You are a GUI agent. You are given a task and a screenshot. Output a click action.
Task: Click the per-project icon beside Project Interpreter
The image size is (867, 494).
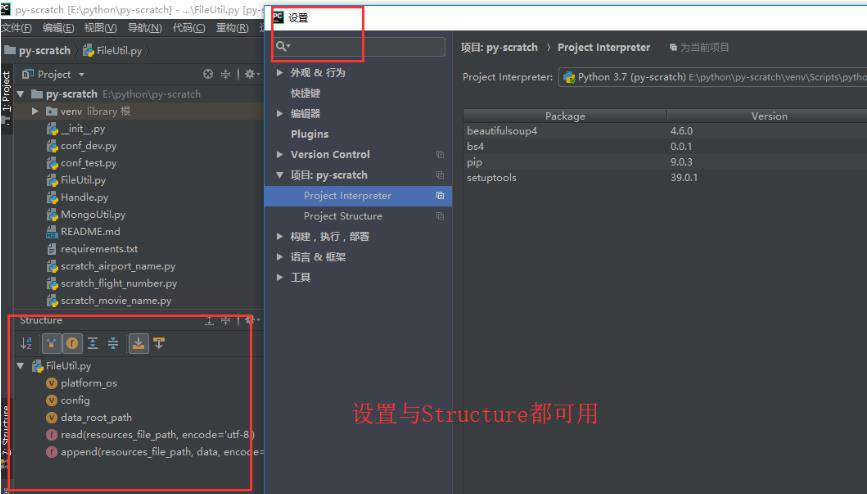click(440, 196)
